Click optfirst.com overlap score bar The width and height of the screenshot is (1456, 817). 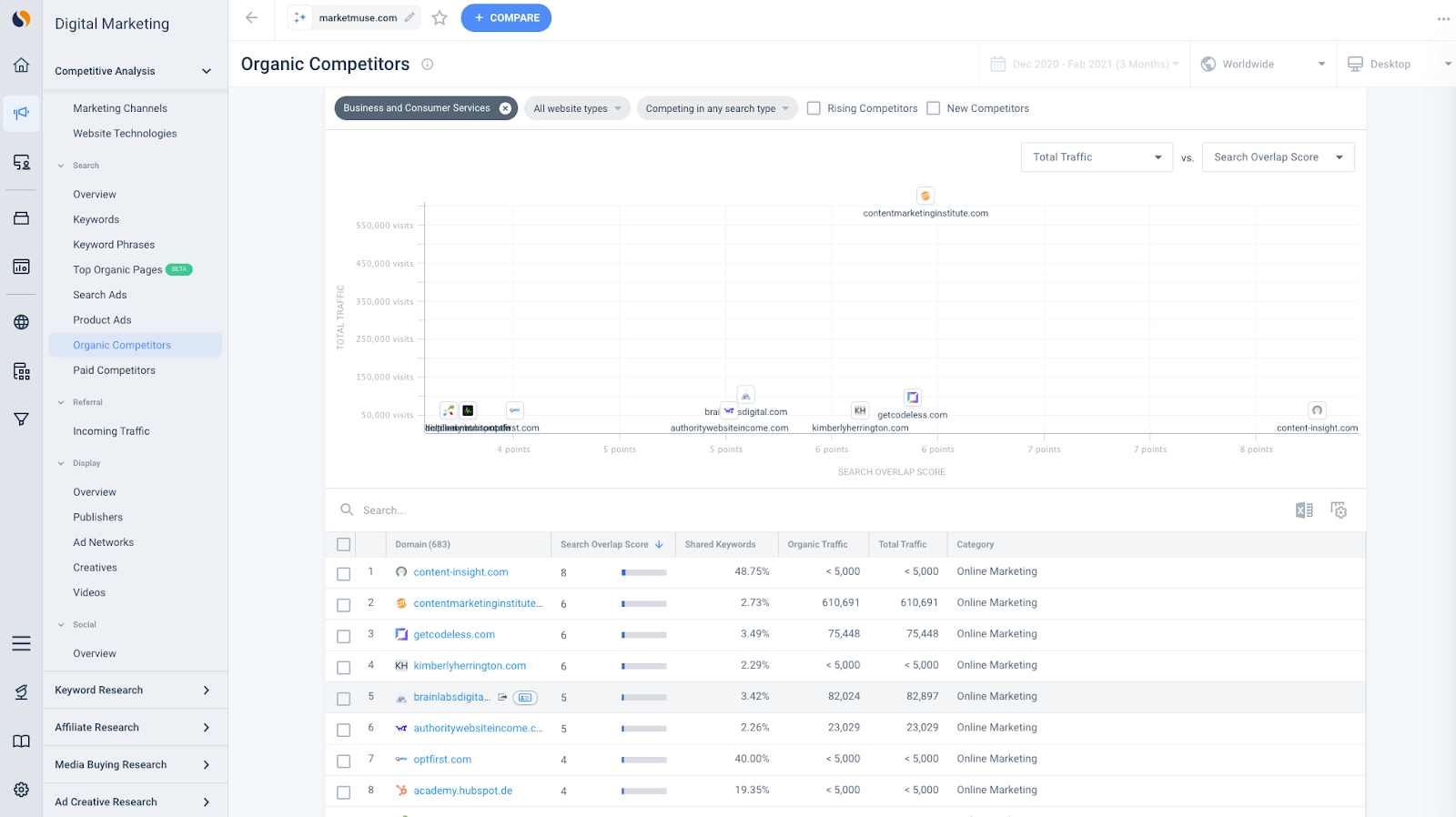click(x=644, y=760)
